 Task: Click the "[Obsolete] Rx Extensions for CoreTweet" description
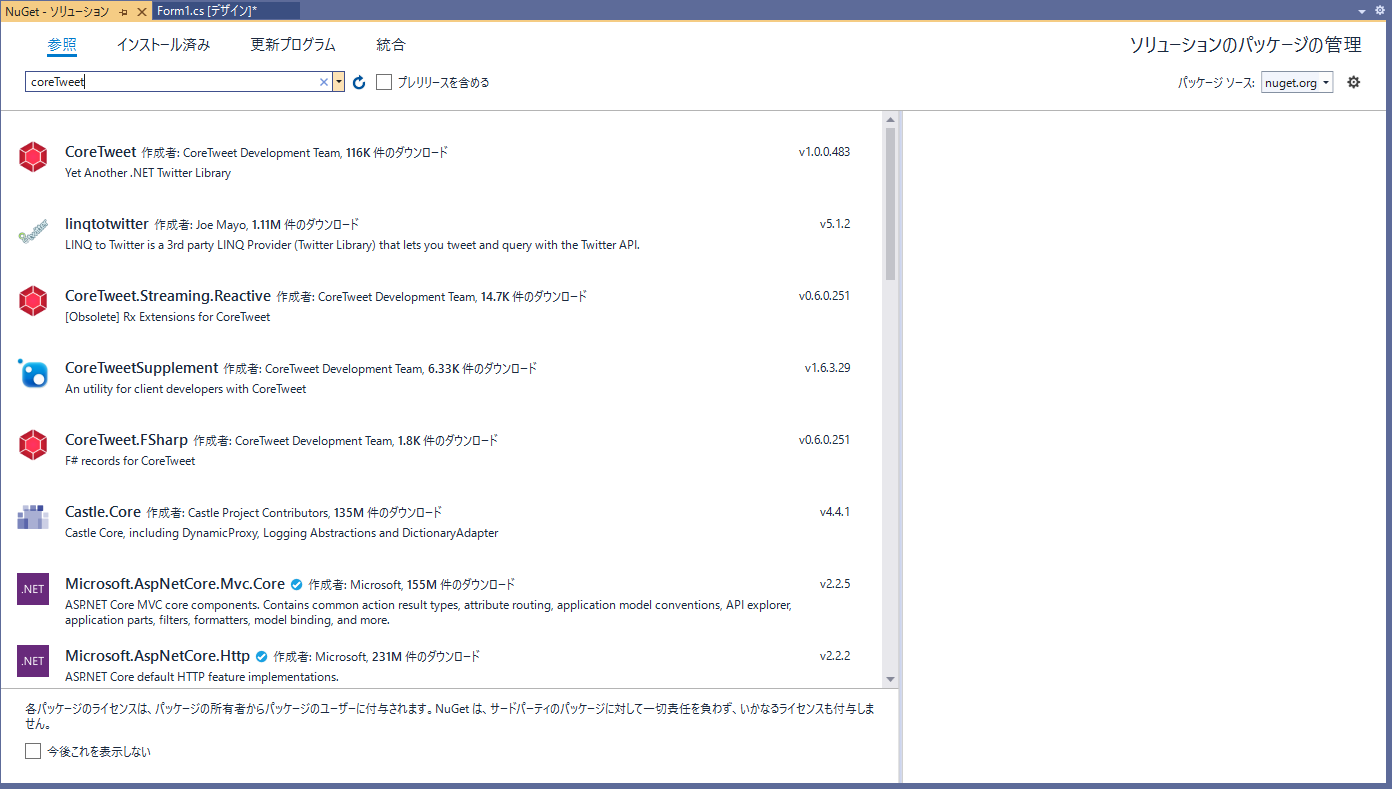168,317
